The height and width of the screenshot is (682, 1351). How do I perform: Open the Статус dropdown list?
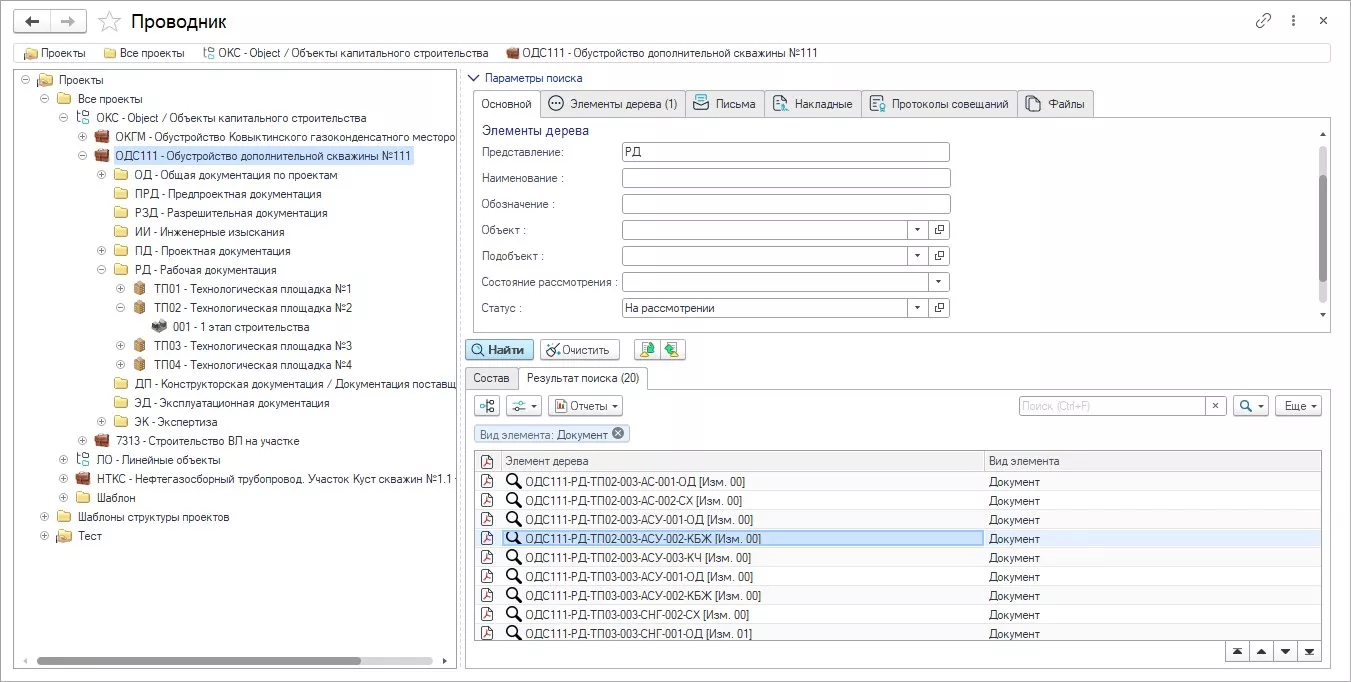(x=918, y=308)
